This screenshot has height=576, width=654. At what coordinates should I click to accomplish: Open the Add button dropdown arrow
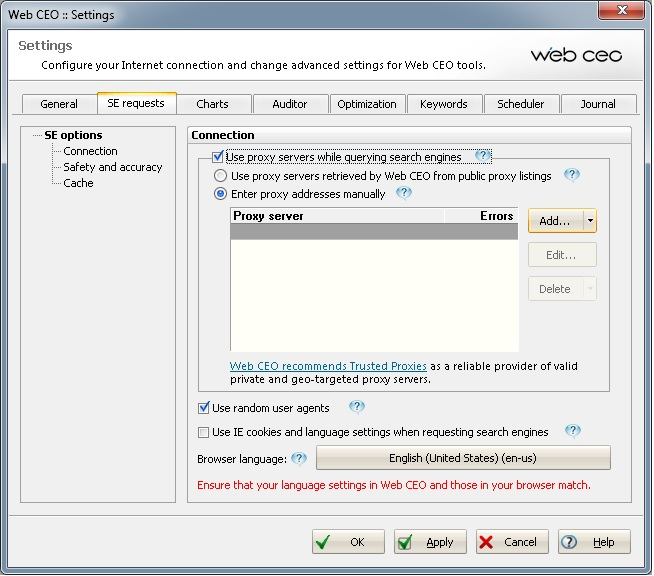590,221
